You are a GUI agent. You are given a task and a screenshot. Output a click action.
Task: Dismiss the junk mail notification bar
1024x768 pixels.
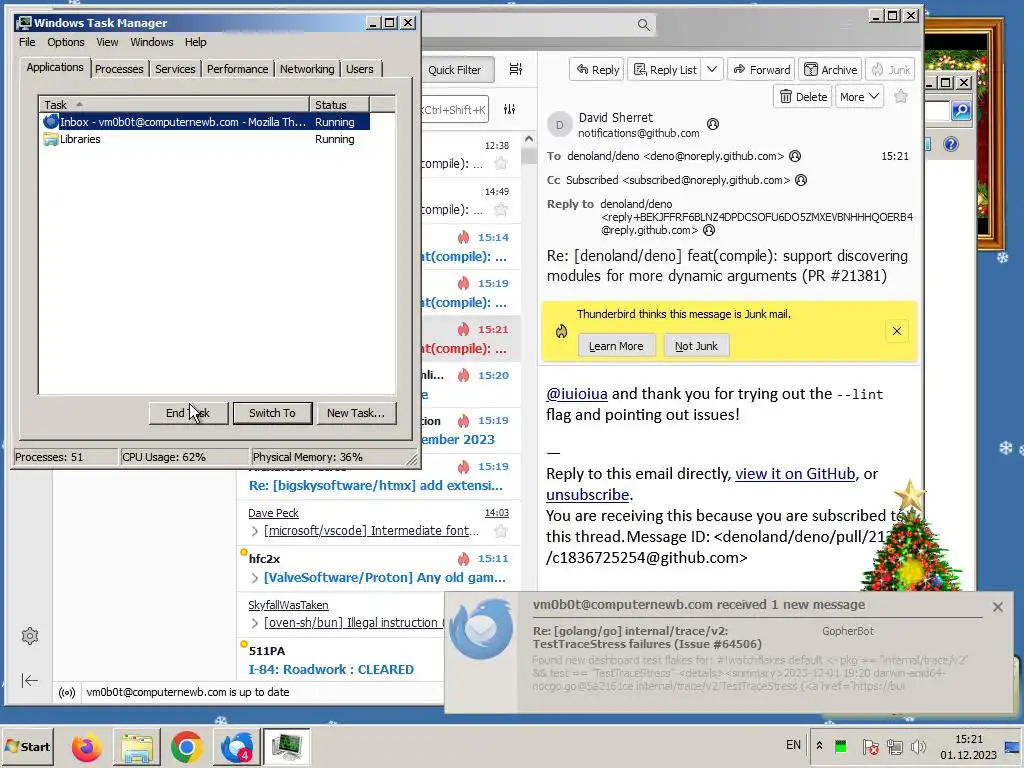pos(897,331)
